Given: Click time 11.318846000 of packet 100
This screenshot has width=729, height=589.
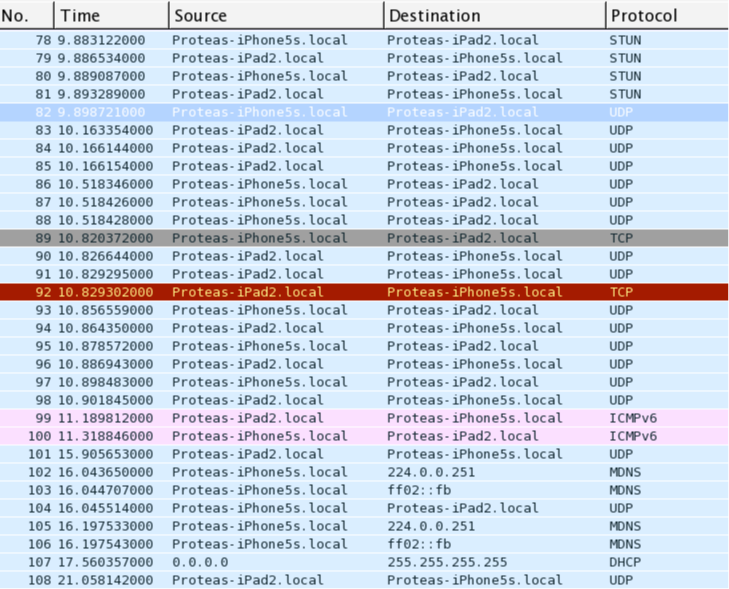Looking at the screenshot, I should tap(106, 437).
